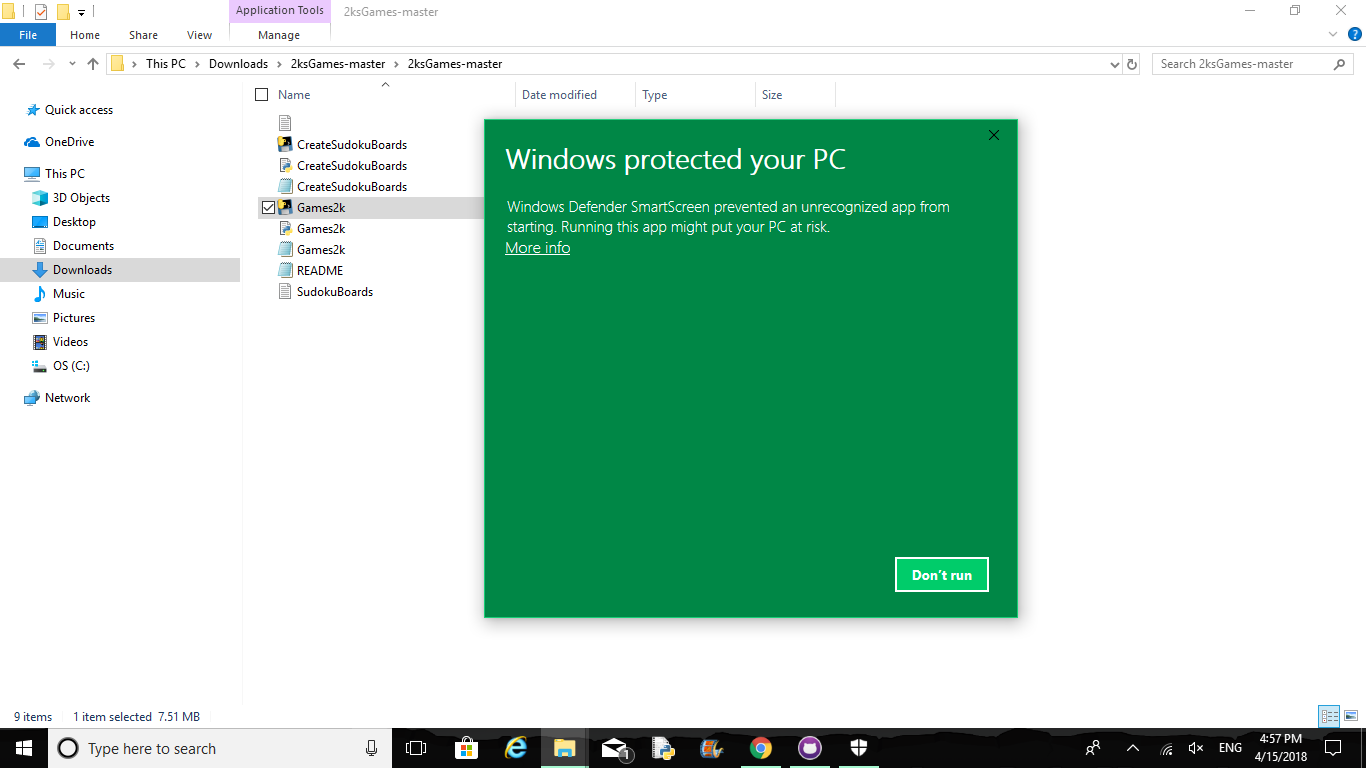The height and width of the screenshot is (768, 1366).
Task: Click the More info link
Action: pos(537,247)
